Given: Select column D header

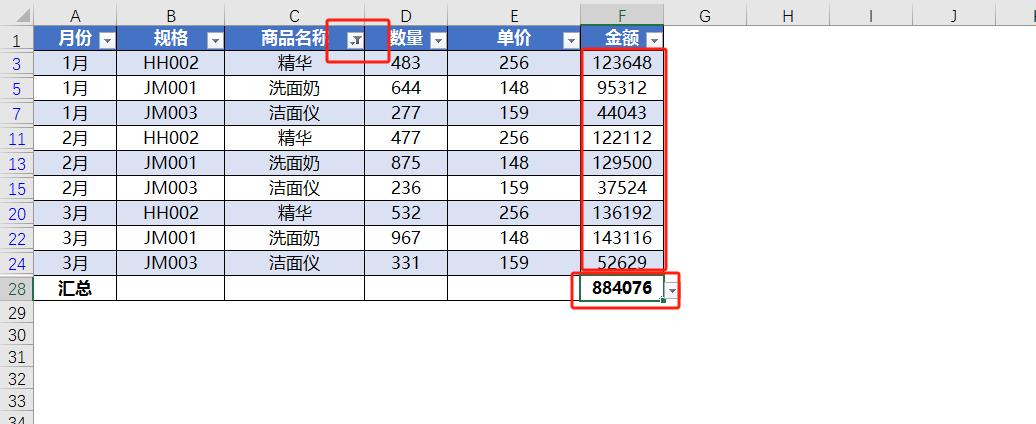Looking at the screenshot, I should [x=406, y=16].
